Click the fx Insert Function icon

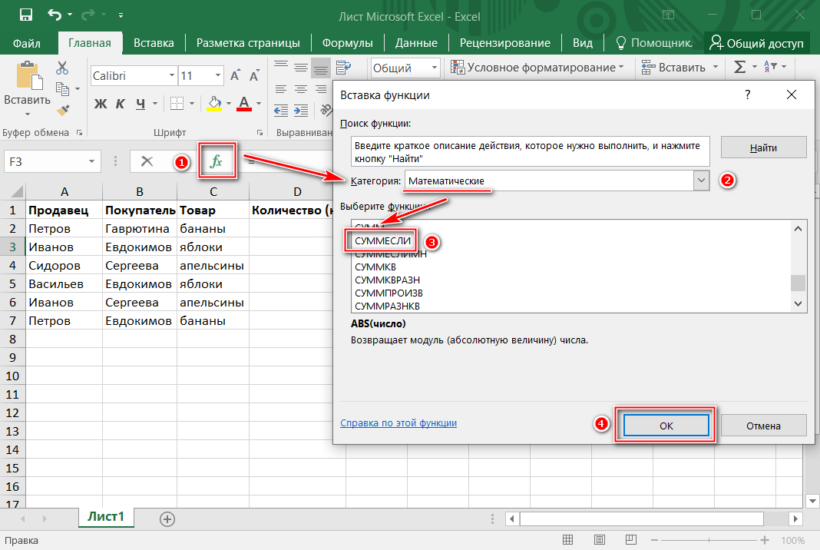215,161
